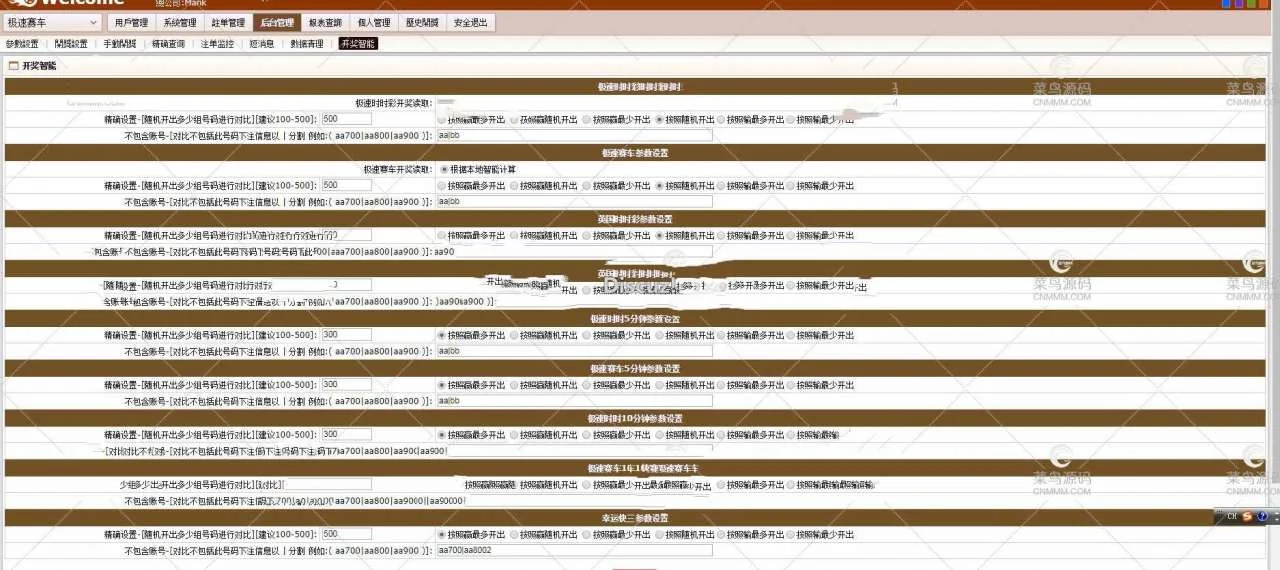Click the 精确设置 input in 幸运快三 section
The height and width of the screenshot is (570, 1280).
tap(346, 534)
